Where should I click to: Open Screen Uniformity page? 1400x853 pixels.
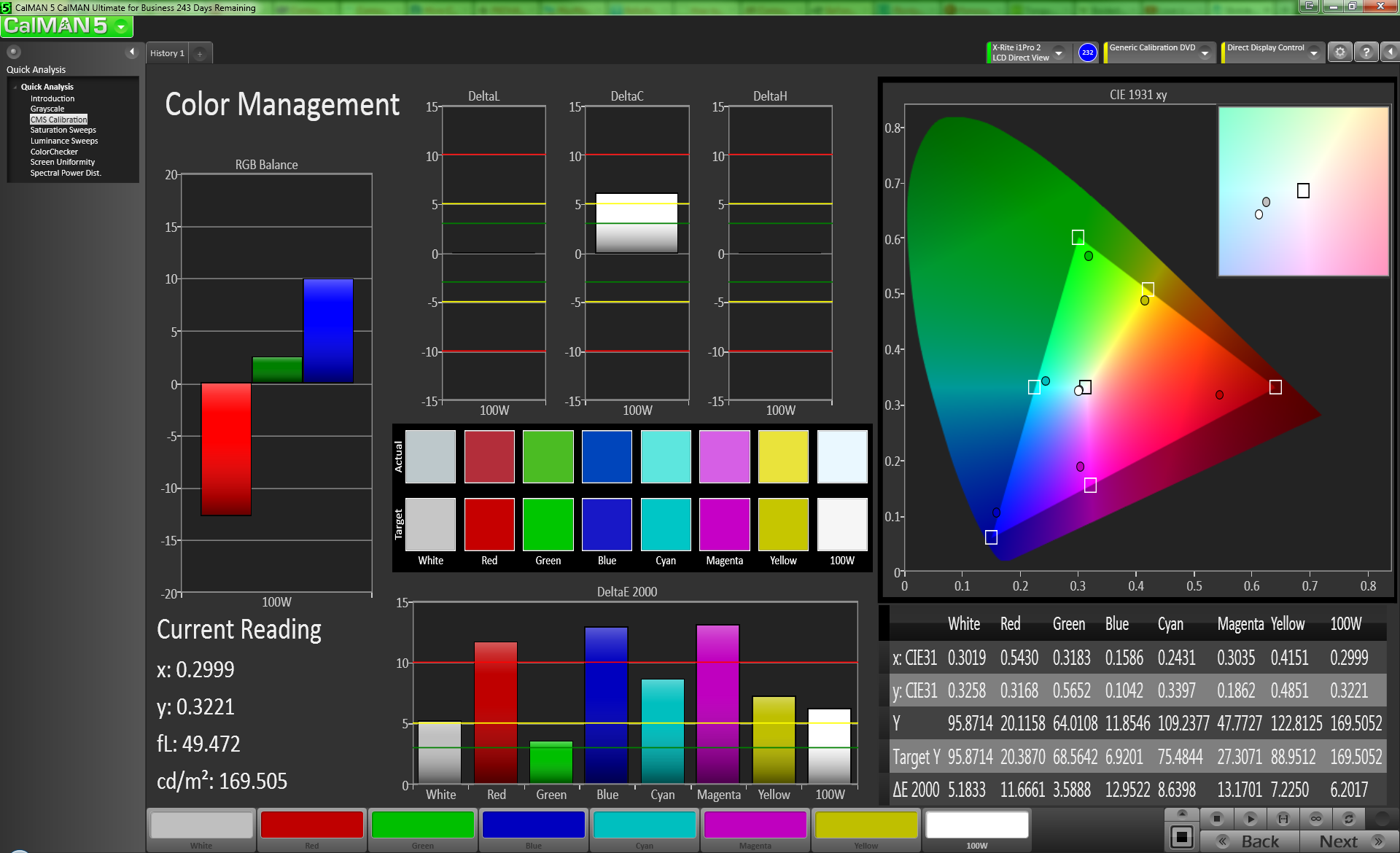[63, 162]
